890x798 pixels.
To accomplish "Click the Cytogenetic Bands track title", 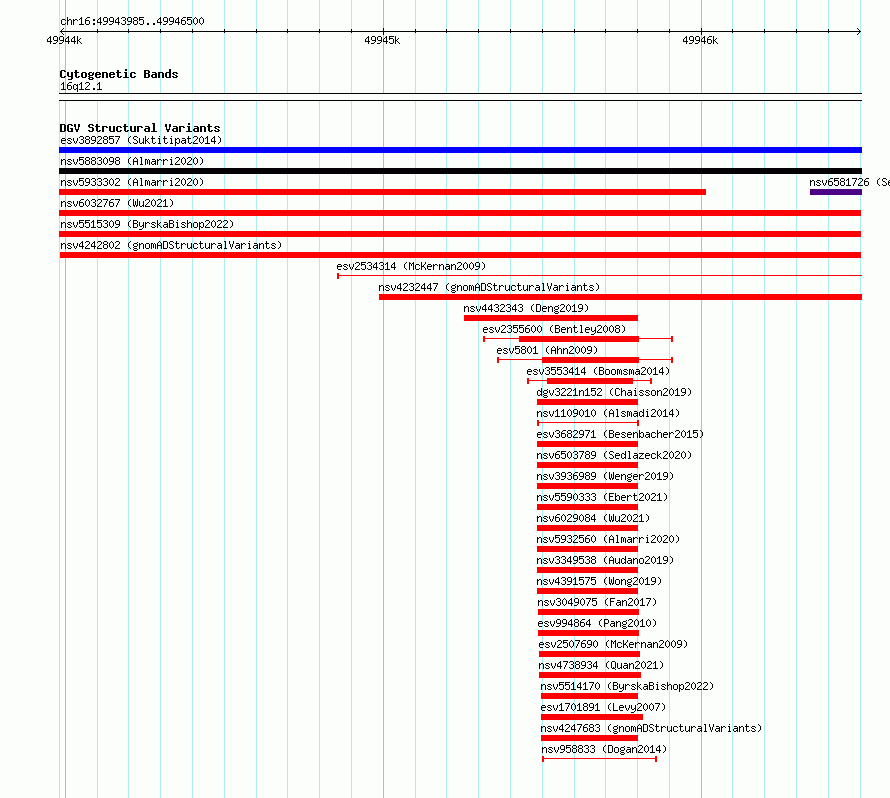I will [119, 74].
